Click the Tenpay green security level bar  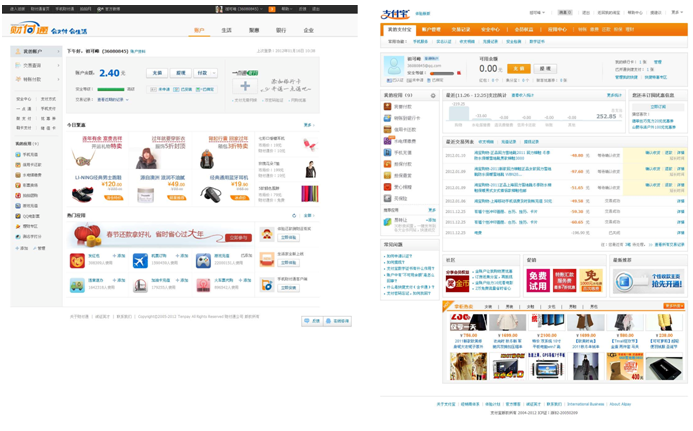pyautogui.click(x=110, y=89)
